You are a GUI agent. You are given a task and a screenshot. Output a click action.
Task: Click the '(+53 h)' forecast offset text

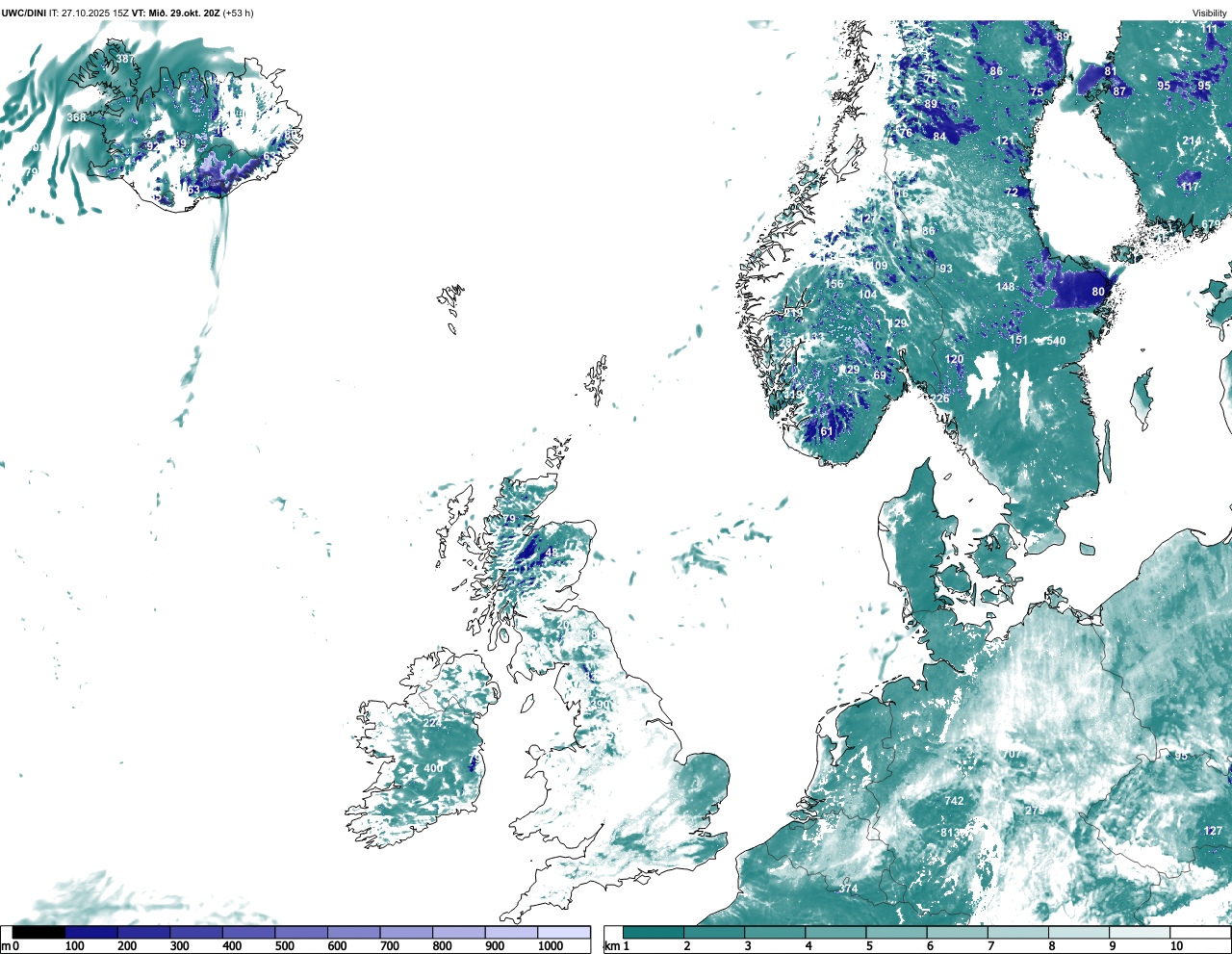click(239, 13)
